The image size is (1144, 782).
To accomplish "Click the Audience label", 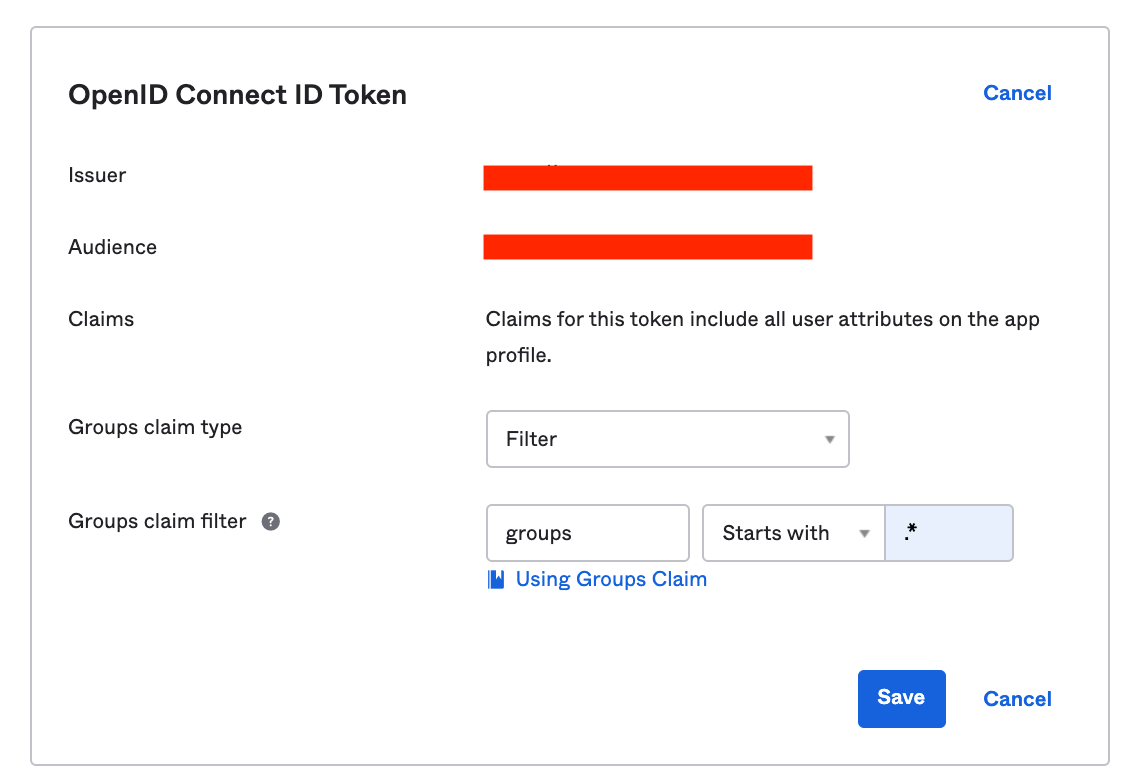I will 112,247.
